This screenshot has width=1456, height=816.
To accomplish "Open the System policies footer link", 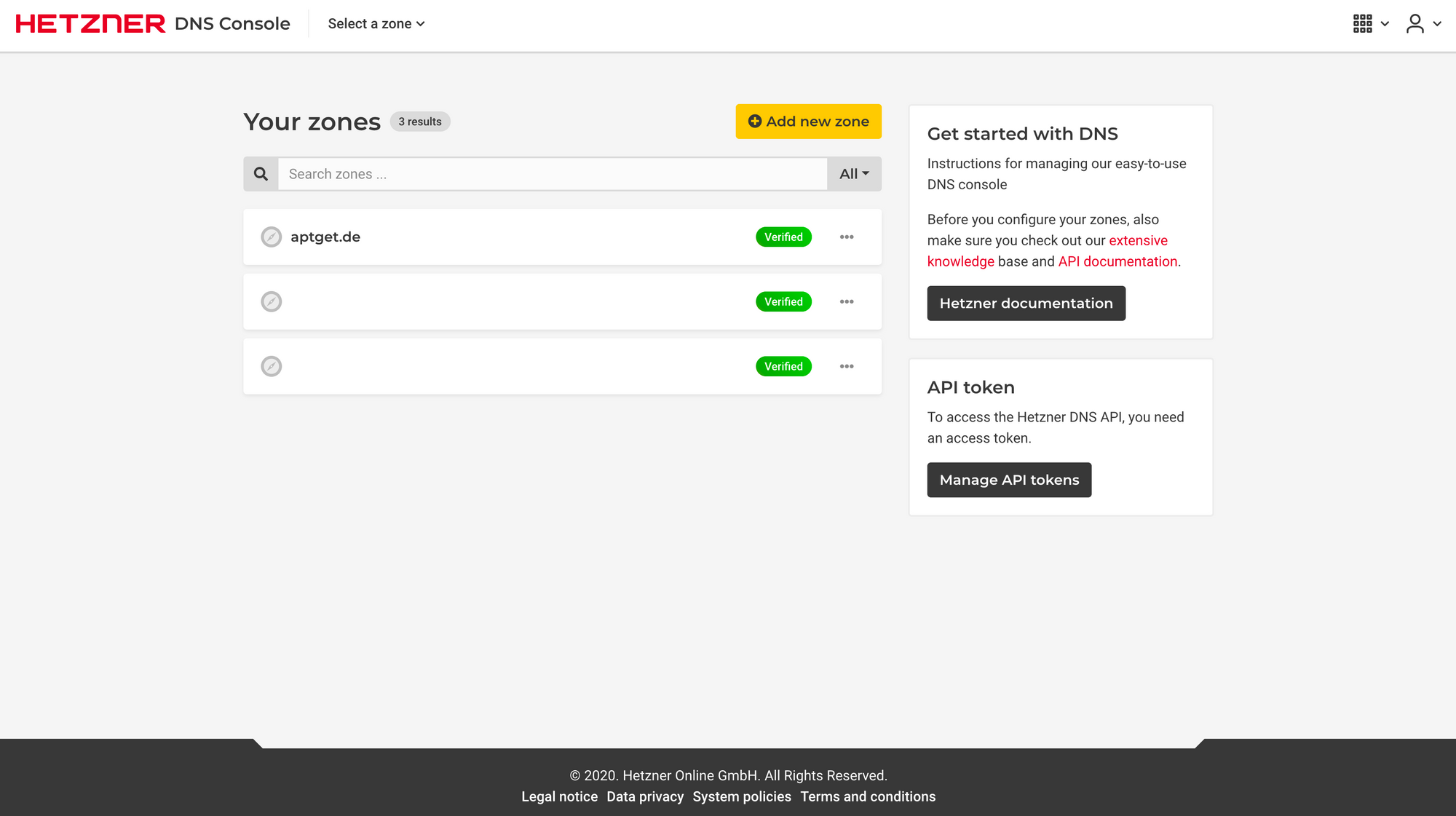I will point(742,796).
